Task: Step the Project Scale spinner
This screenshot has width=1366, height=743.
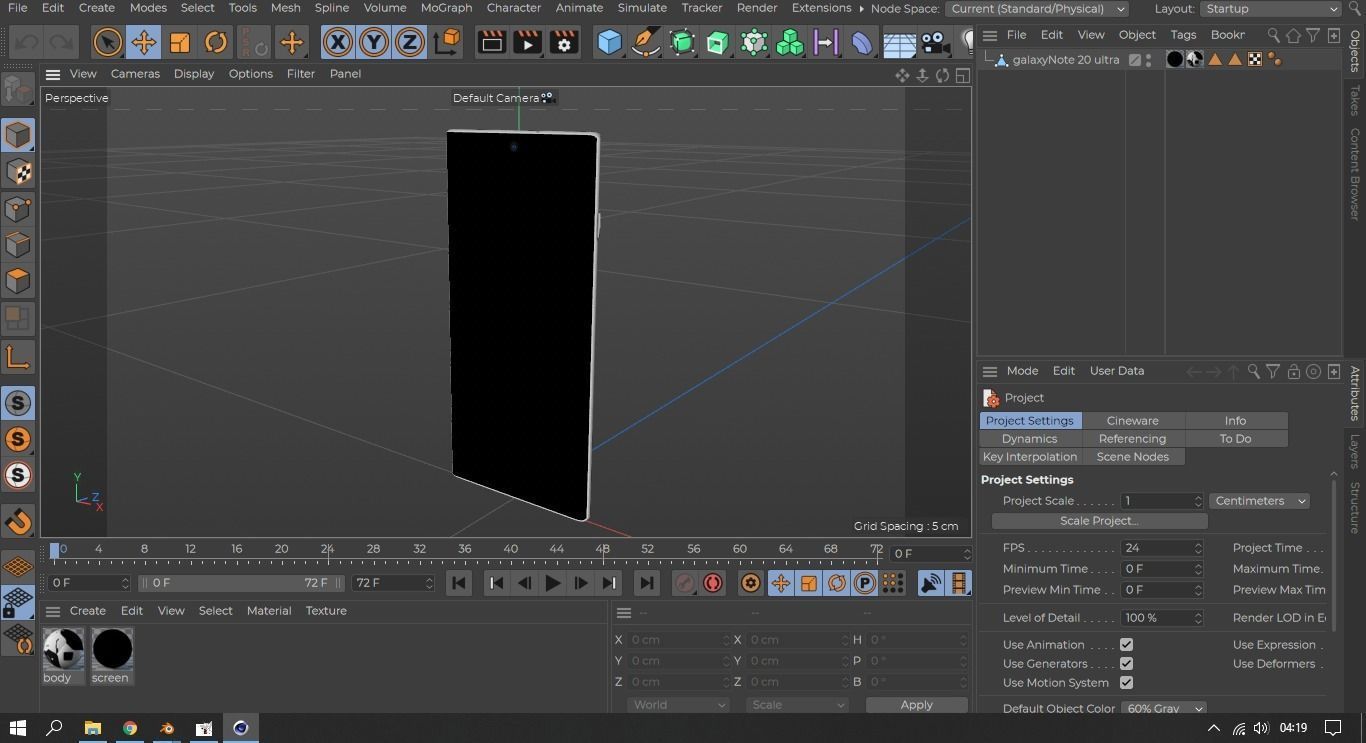Action: pos(1198,501)
